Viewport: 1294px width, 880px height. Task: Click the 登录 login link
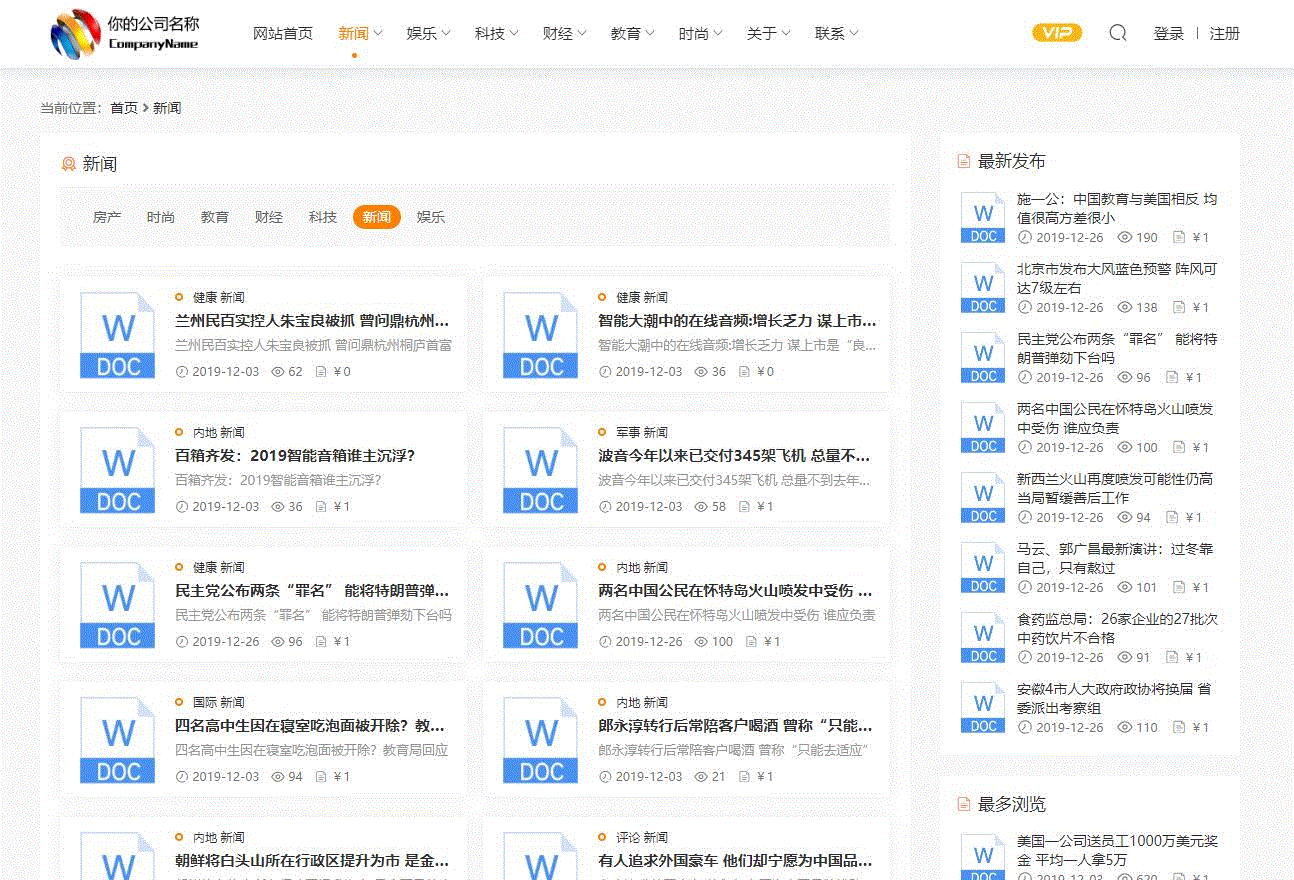pos(1168,33)
